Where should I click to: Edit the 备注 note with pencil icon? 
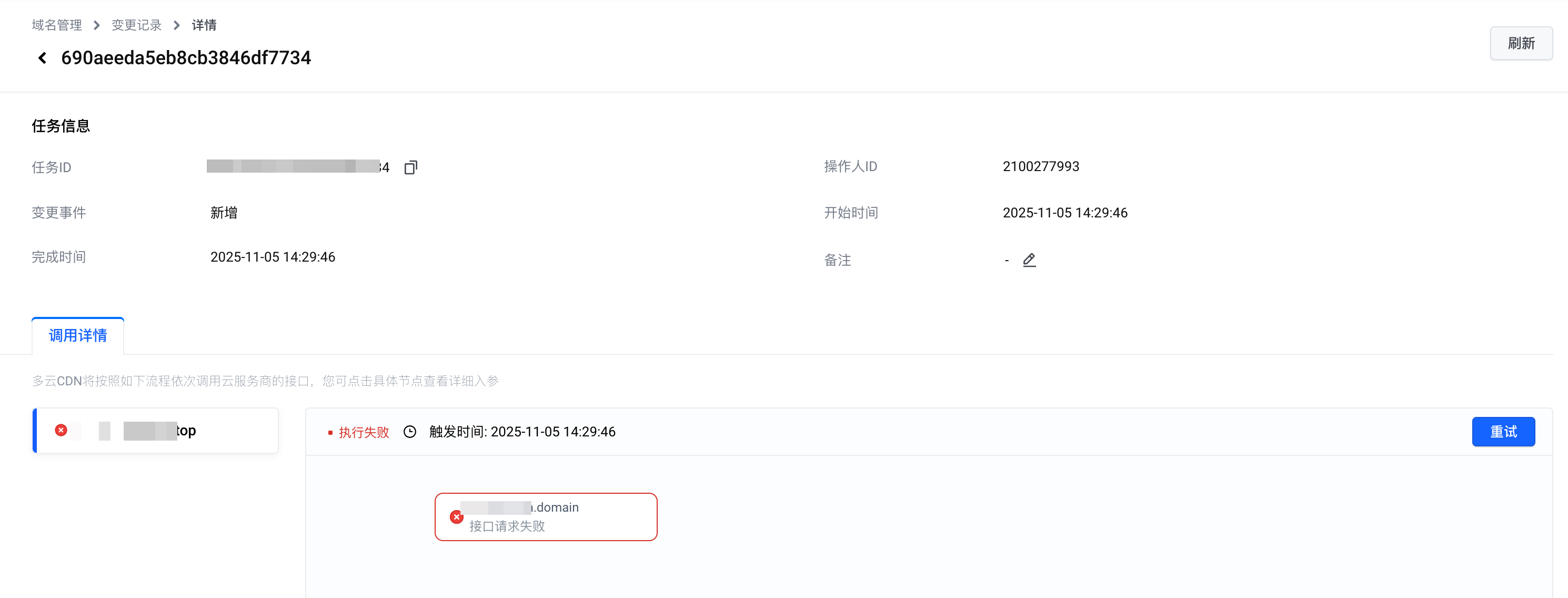[x=1029, y=260]
